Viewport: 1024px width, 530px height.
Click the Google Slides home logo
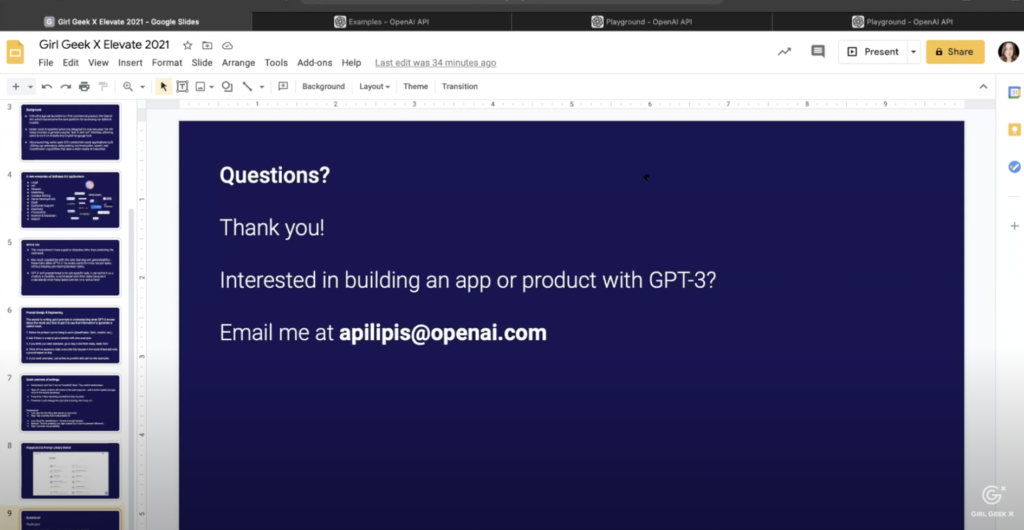point(16,52)
